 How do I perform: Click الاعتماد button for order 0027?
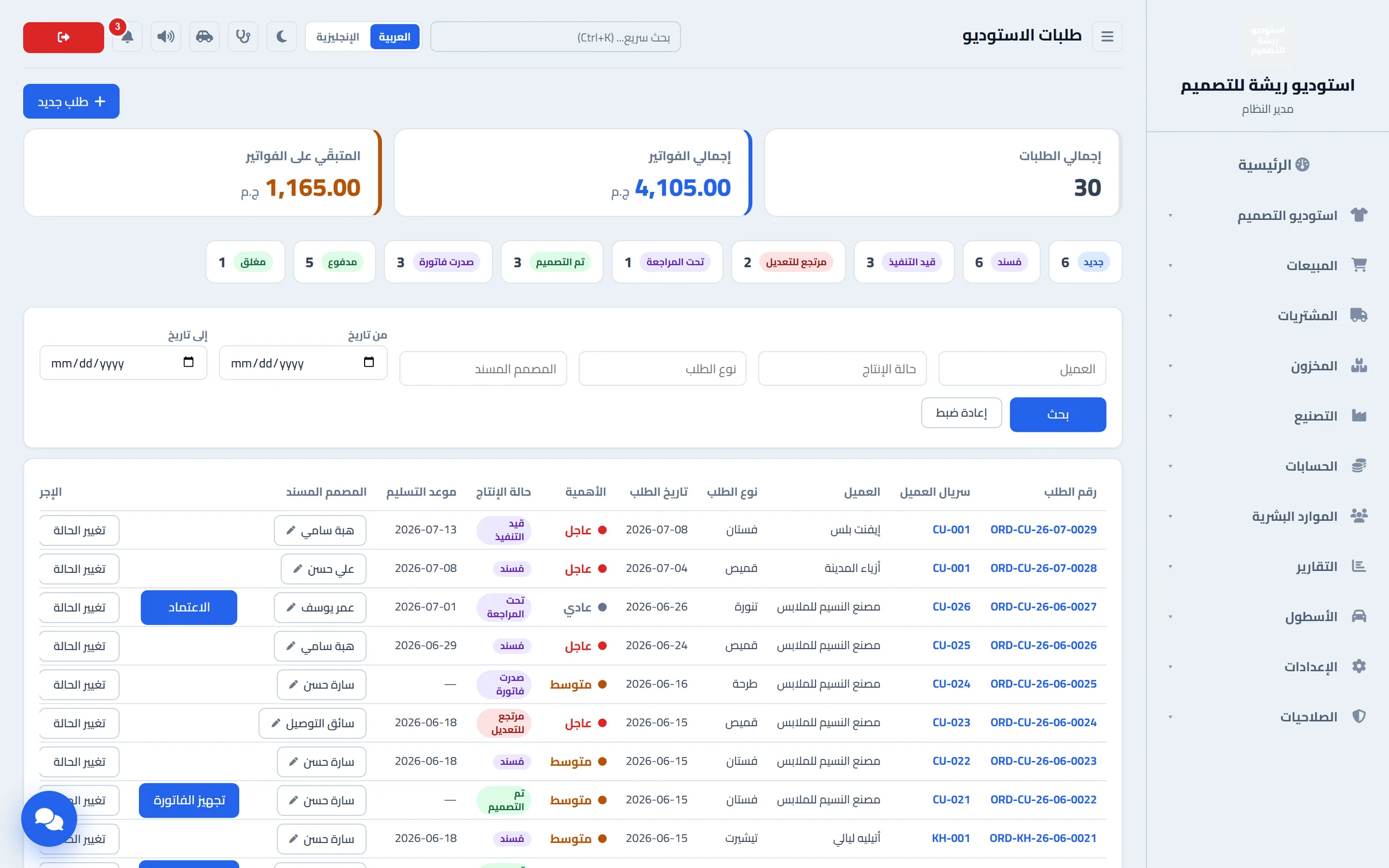[189, 608]
